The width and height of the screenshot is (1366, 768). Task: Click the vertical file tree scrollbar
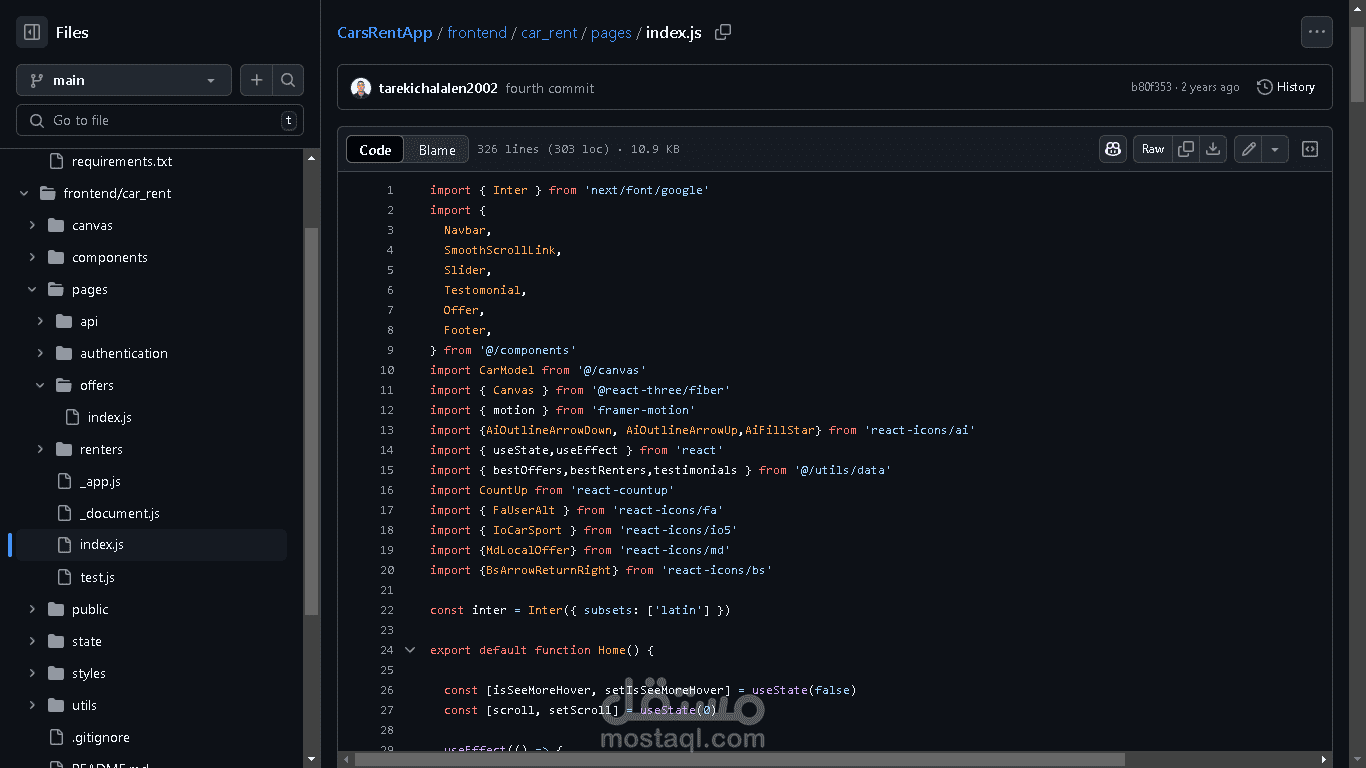tap(311, 421)
